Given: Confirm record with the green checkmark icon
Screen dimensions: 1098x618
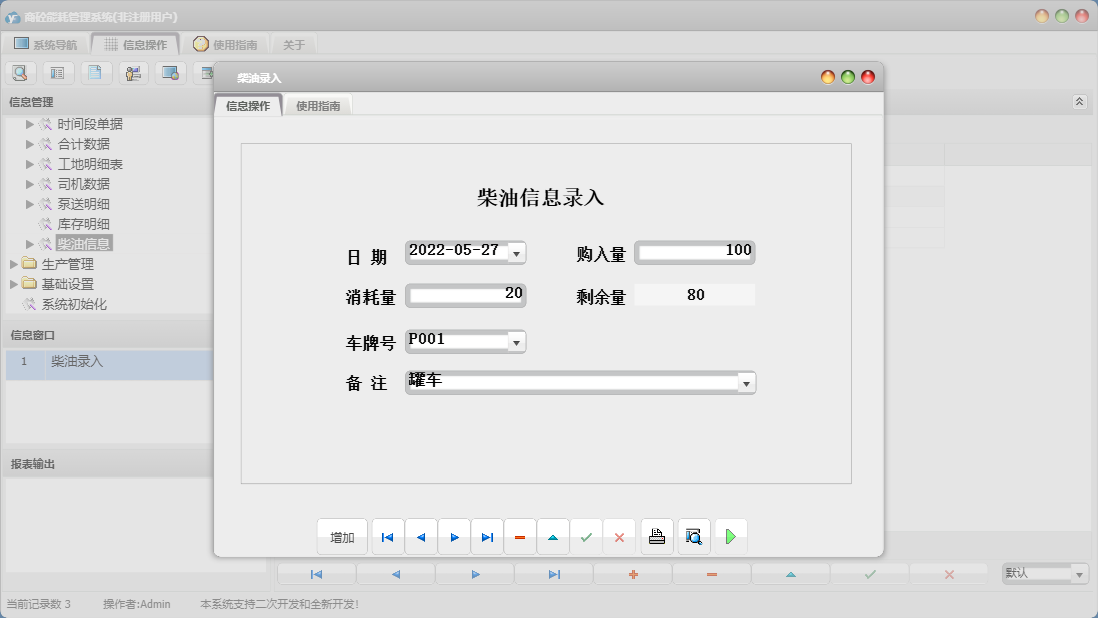Looking at the screenshot, I should coord(587,536).
